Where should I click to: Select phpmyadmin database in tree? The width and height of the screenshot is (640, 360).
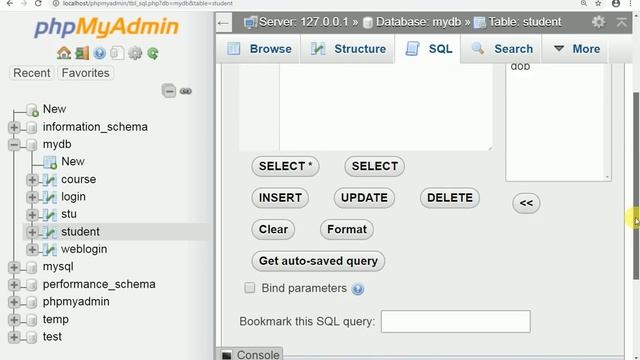(x=76, y=302)
